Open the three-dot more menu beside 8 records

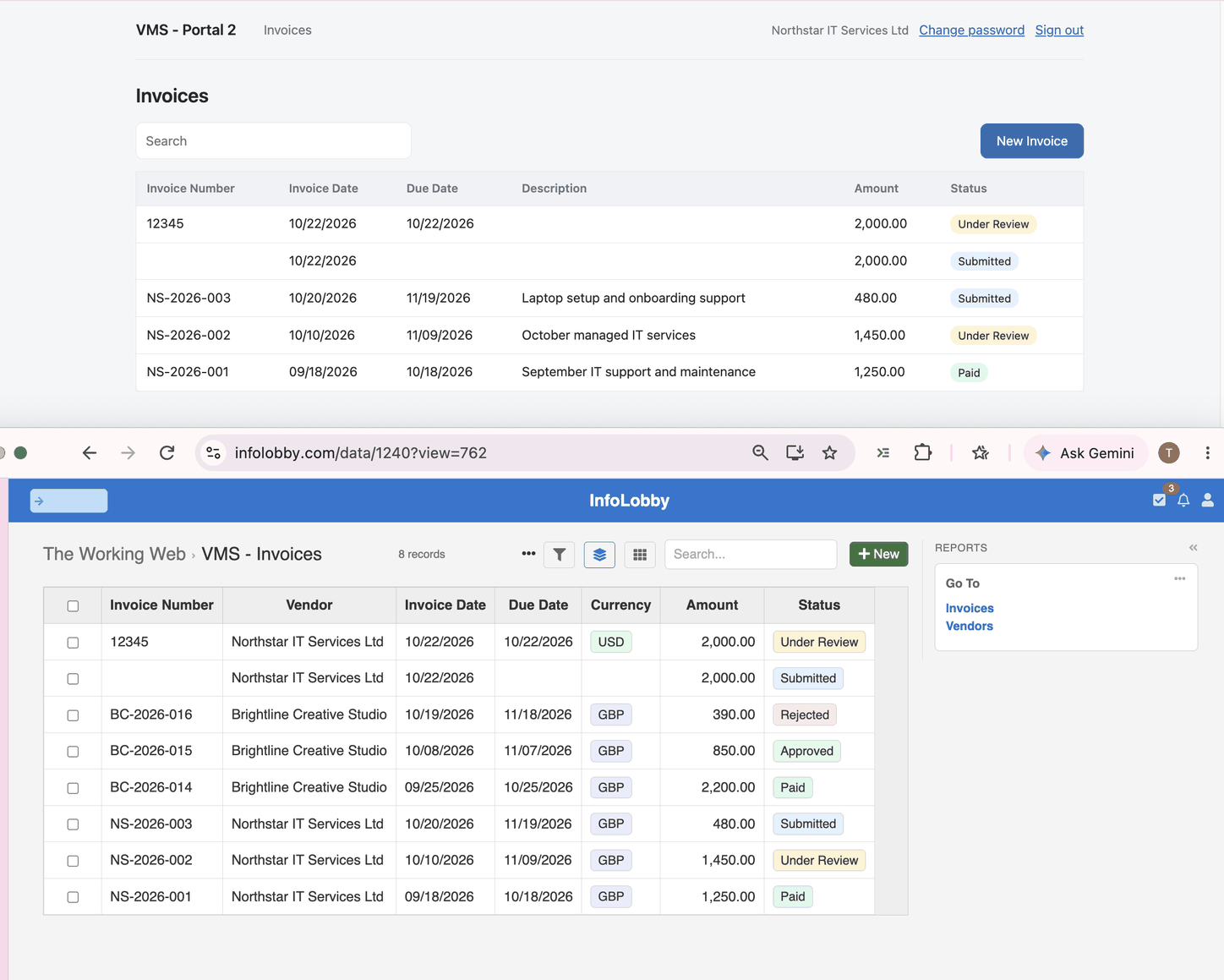point(528,554)
